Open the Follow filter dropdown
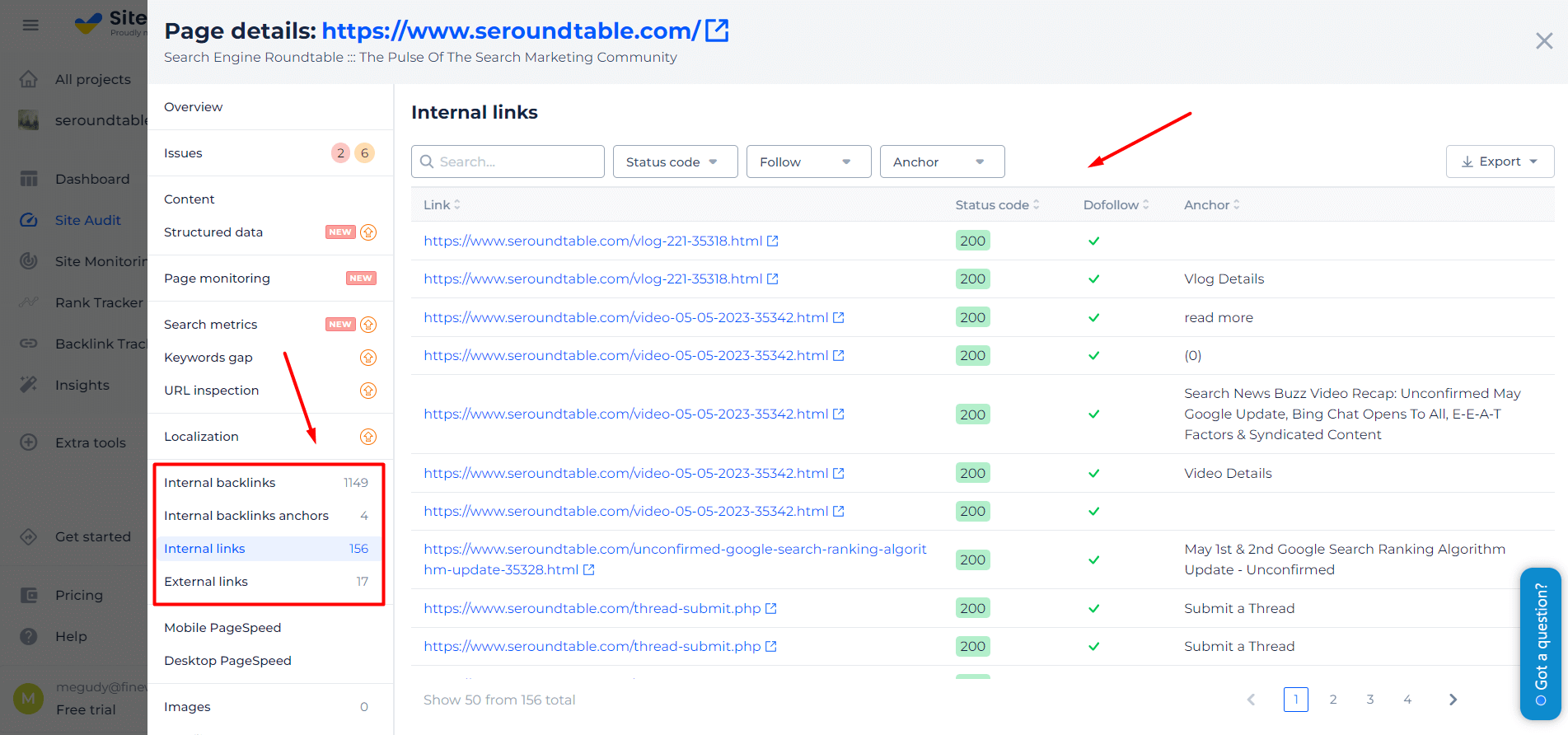The image size is (1568, 735). pyautogui.click(x=809, y=162)
